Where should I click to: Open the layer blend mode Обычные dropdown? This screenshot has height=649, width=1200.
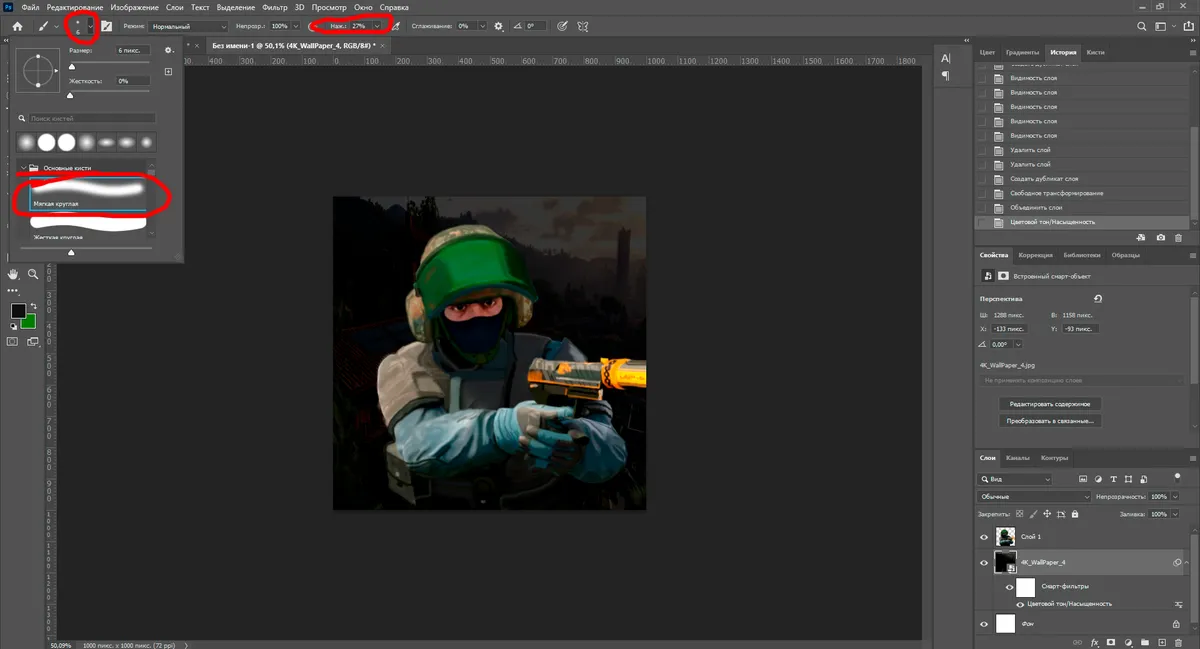1035,497
